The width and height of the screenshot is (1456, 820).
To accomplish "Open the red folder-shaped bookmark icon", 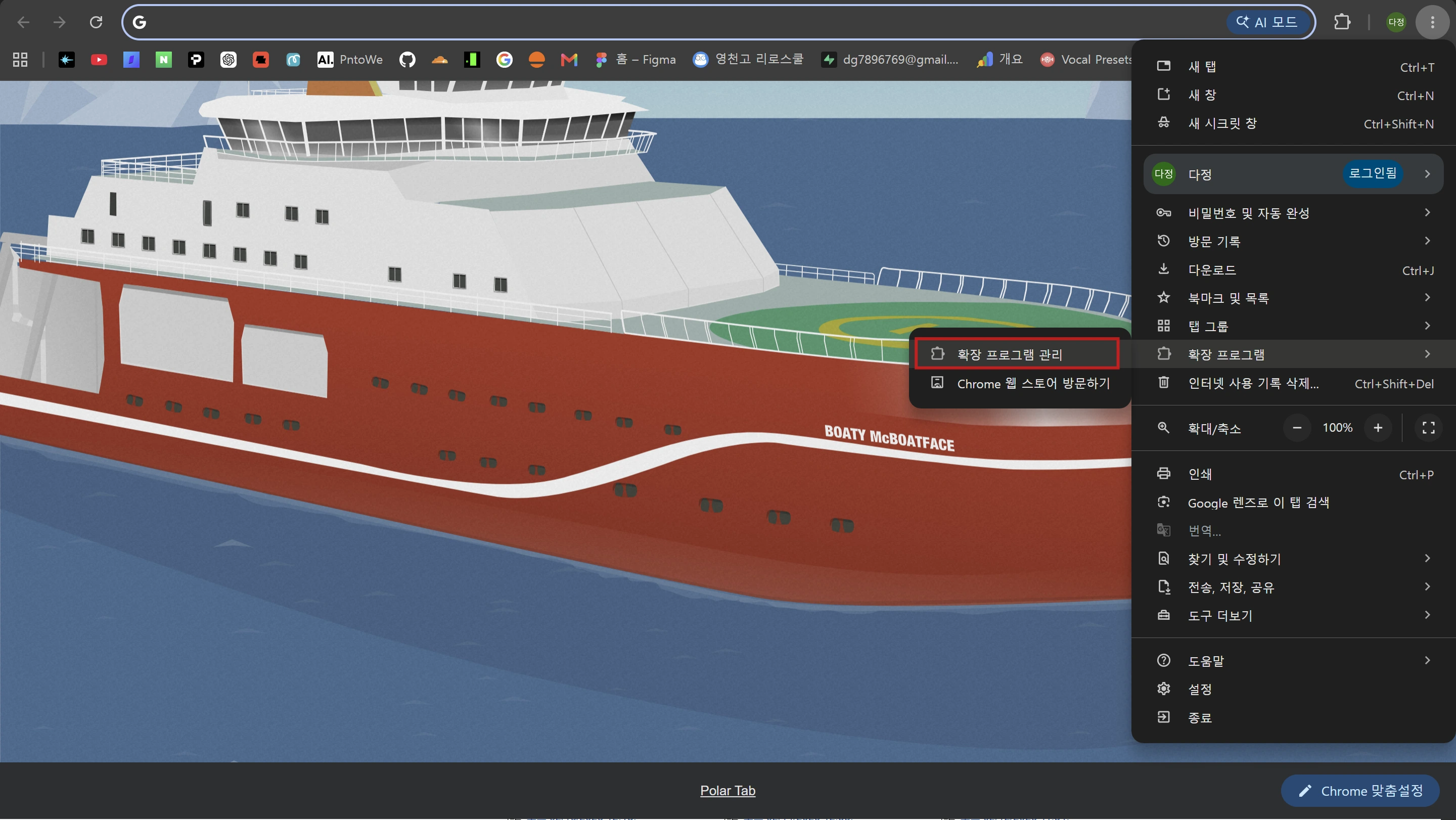I will (260, 59).
